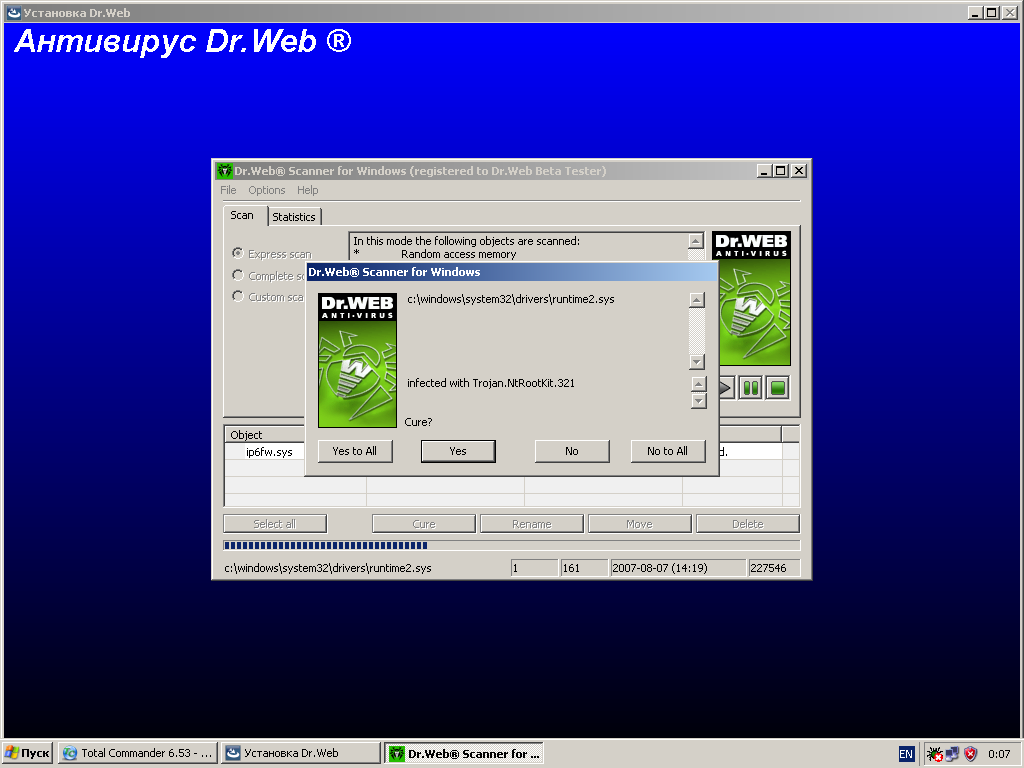The height and width of the screenshot is (768, 1024).
Task: Click the runtime2.sys path in the dialog
Action: tap(511, 299)
